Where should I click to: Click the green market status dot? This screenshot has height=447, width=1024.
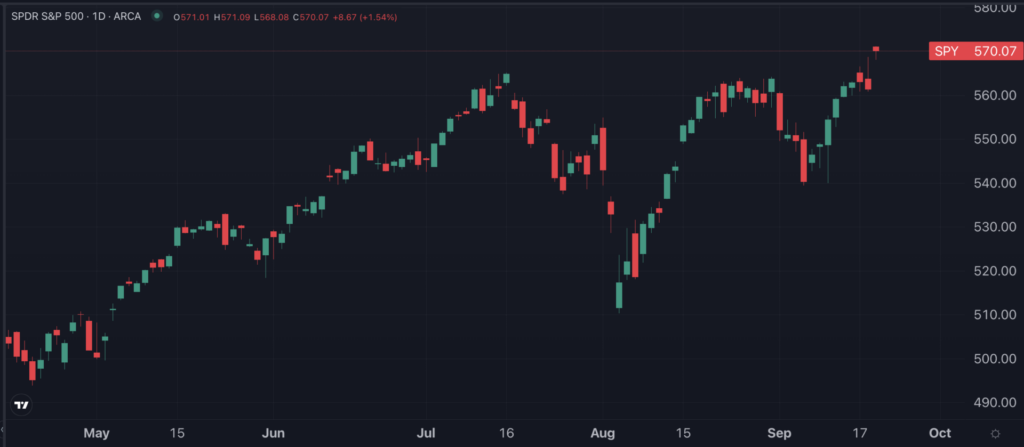156,16
